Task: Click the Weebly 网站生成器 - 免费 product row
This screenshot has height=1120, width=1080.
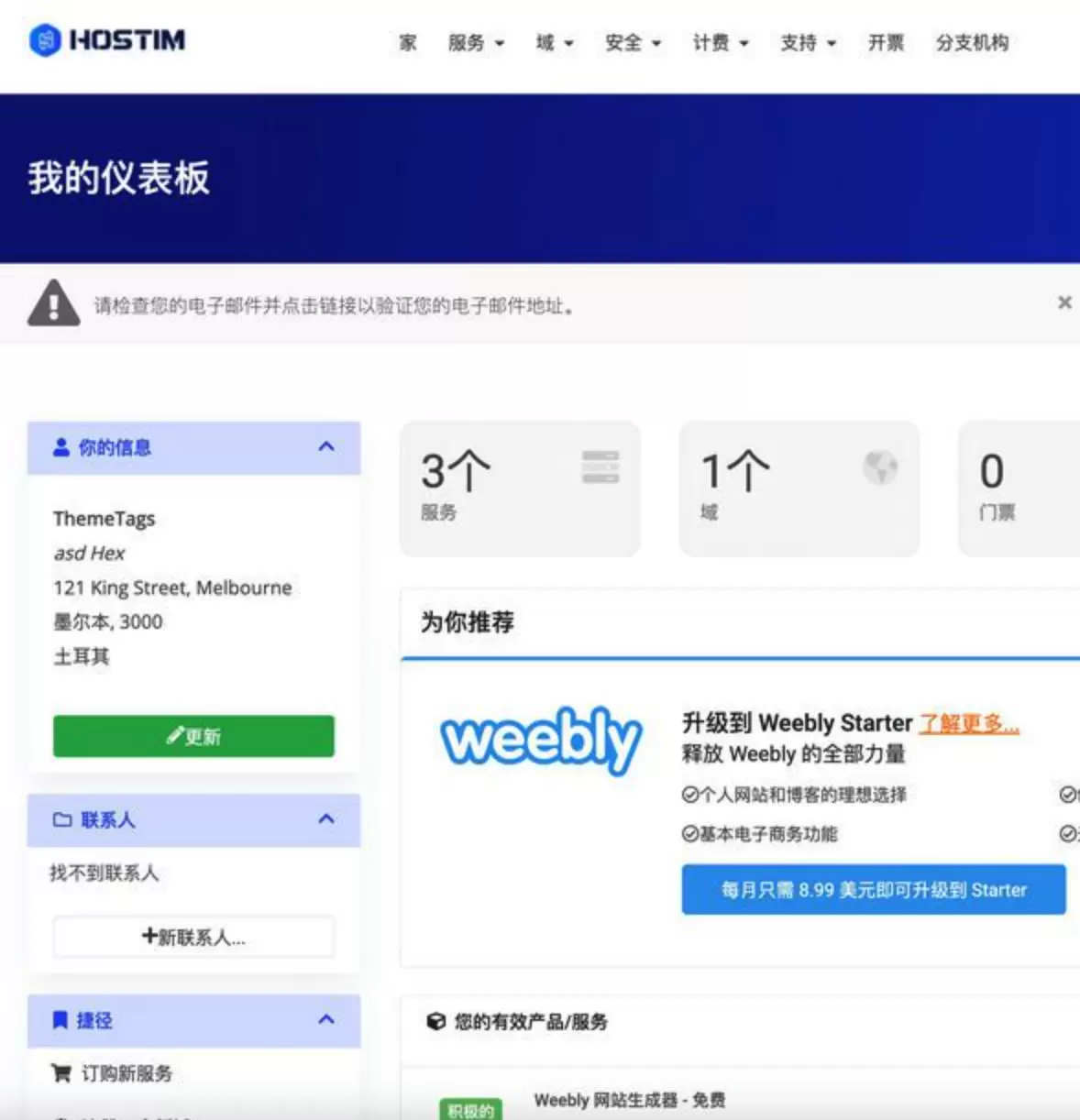Action: [629, 1100]
